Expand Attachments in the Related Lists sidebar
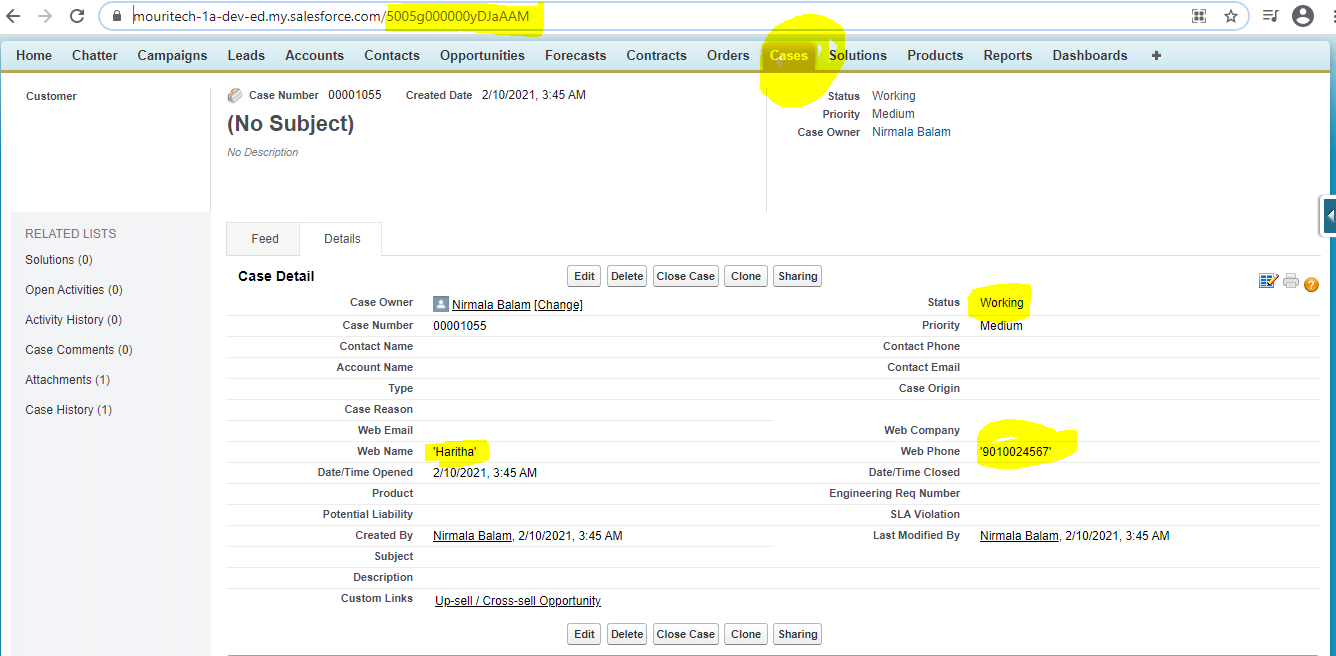 click(67, 379)
